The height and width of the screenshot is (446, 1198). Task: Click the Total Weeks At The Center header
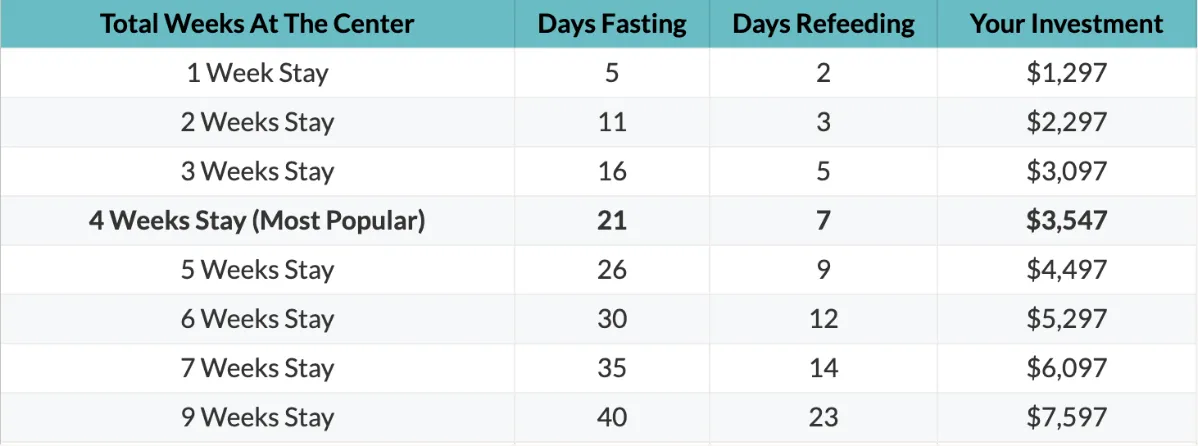tap(257, 24)
